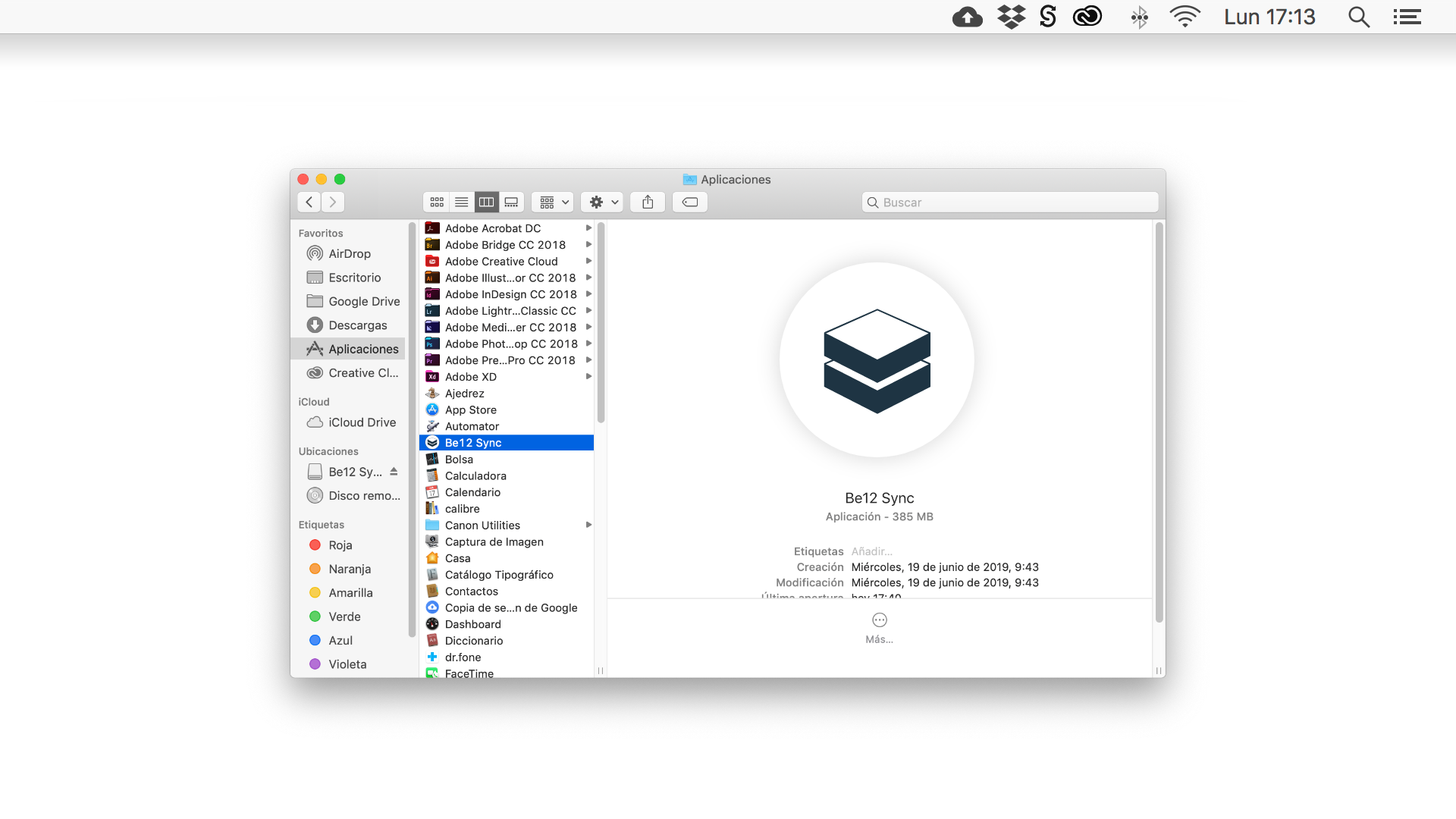Select AirDrop in the sidebar
This screenshot has height=819, width=1456.
(349, 254)
